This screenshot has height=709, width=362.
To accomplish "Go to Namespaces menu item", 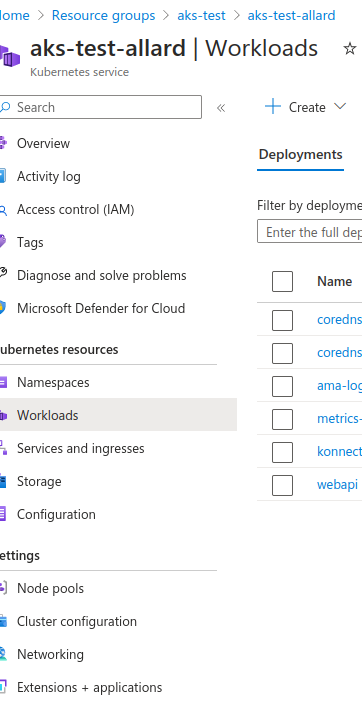I will pos(53,383).
